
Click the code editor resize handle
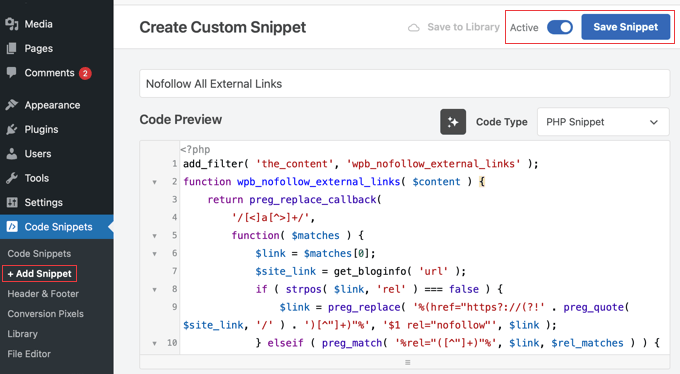[407, 362]
